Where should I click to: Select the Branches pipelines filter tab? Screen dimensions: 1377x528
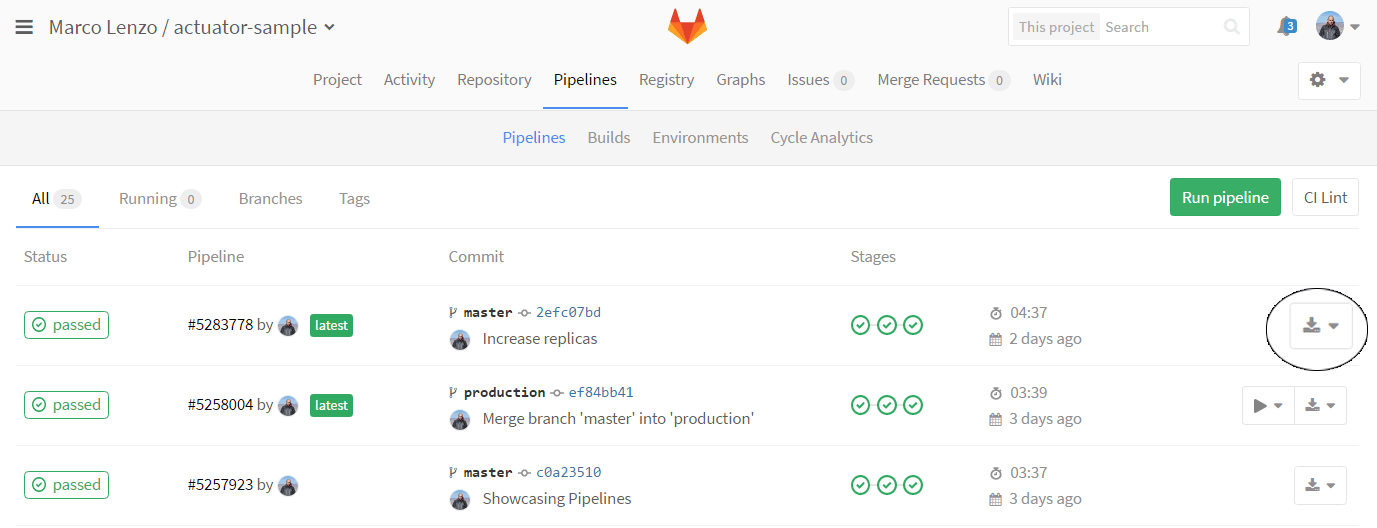click(x=271, y=198)
